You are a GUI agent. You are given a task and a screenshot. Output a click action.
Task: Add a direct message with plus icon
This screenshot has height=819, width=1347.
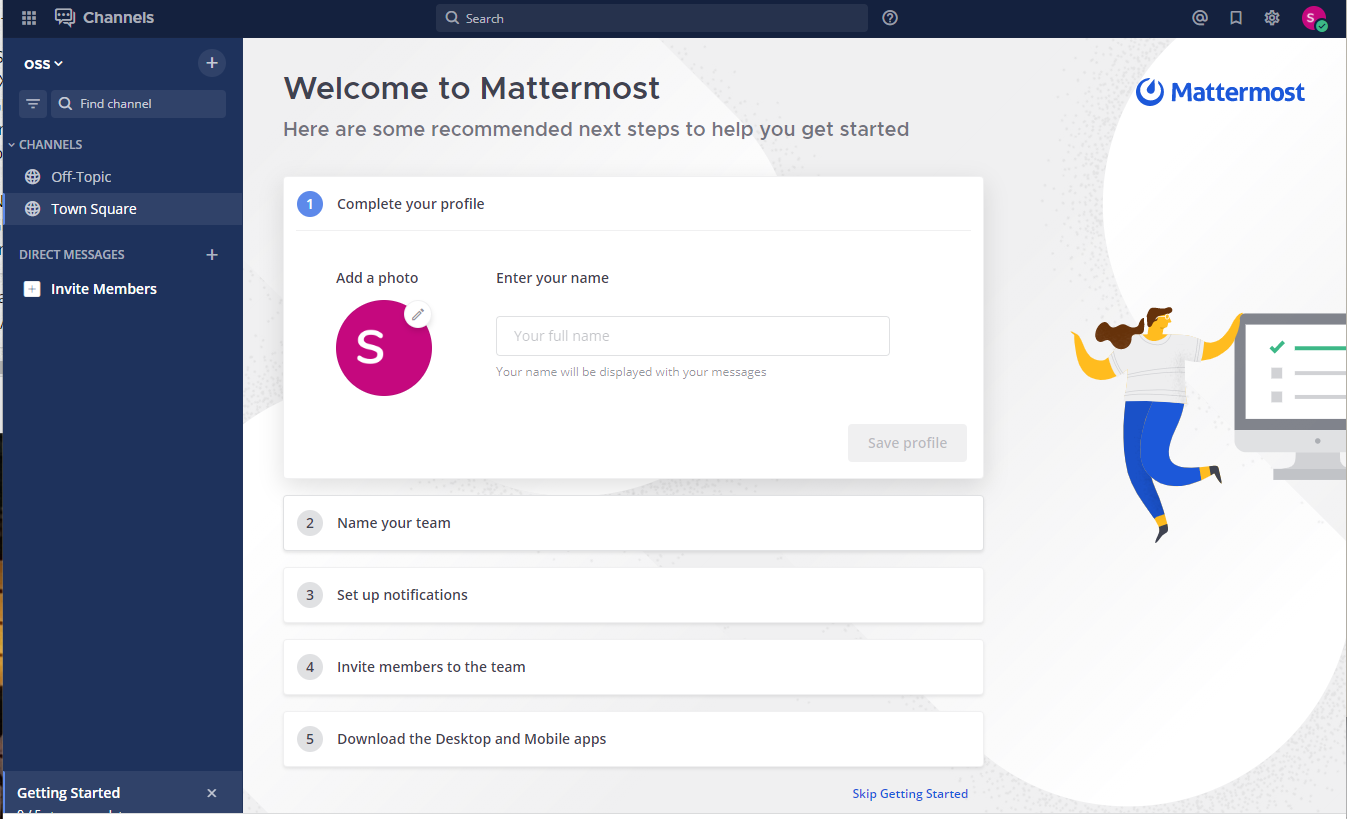[x=211, y=255]
